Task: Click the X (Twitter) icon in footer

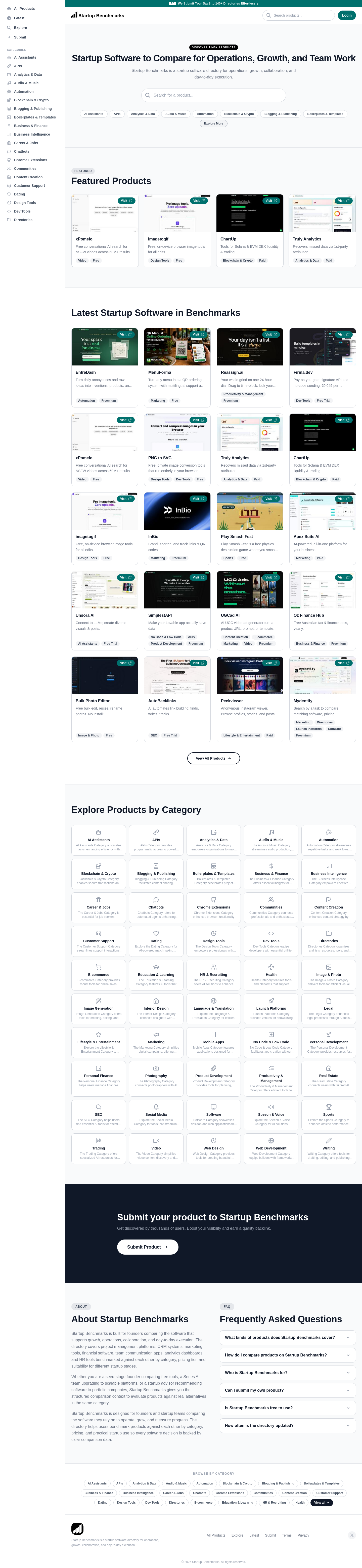Action: click(352, 1535)
